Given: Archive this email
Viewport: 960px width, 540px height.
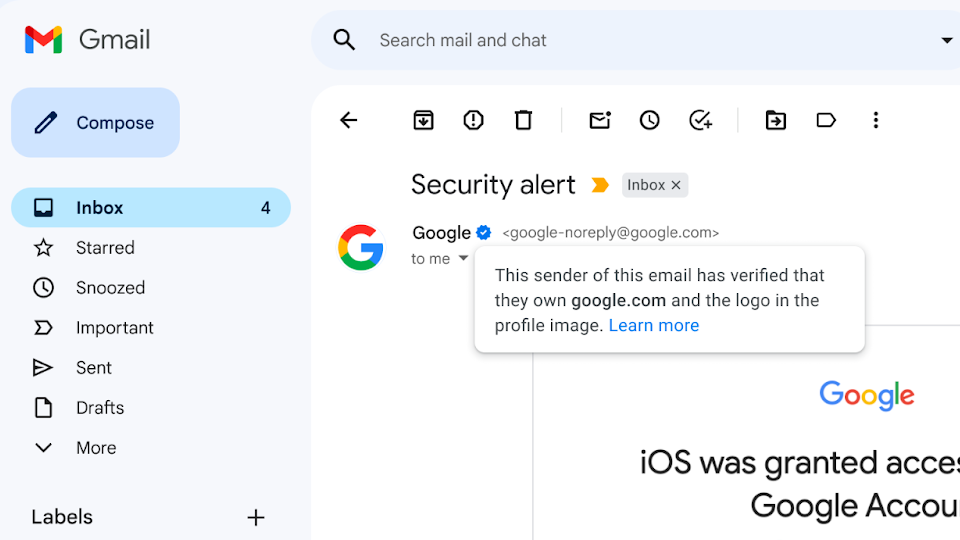Looking at the screenshot, I should (x=423, y=120).
